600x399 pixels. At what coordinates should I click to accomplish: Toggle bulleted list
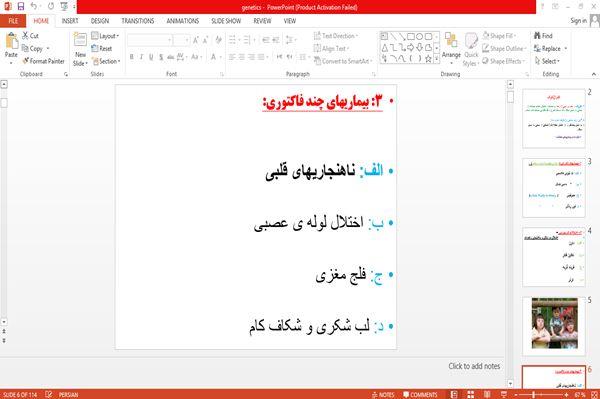[x=232, y=40]
